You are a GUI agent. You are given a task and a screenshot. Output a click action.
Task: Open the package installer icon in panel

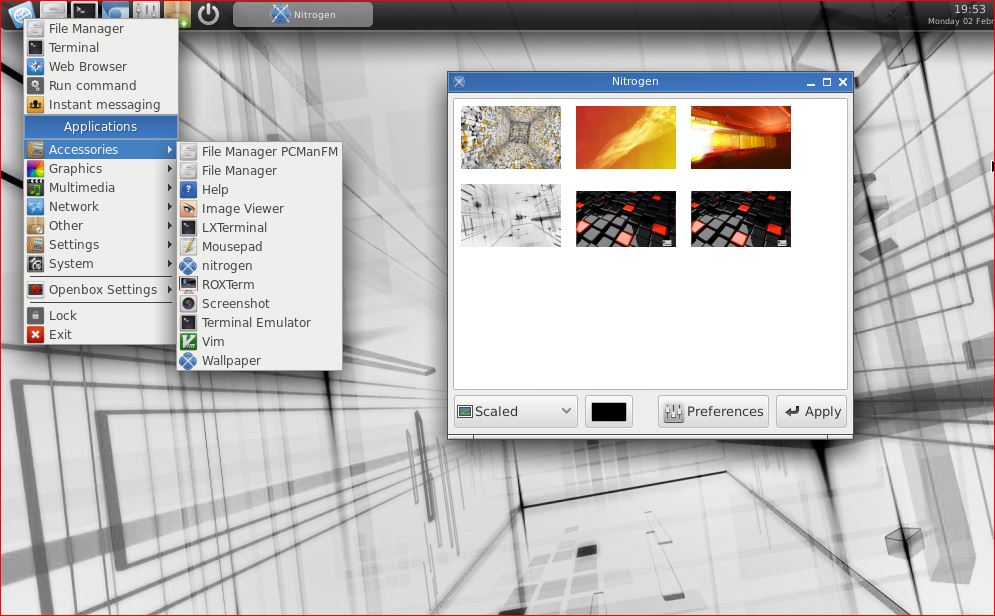pyautogui.click(x=176, y=13)
